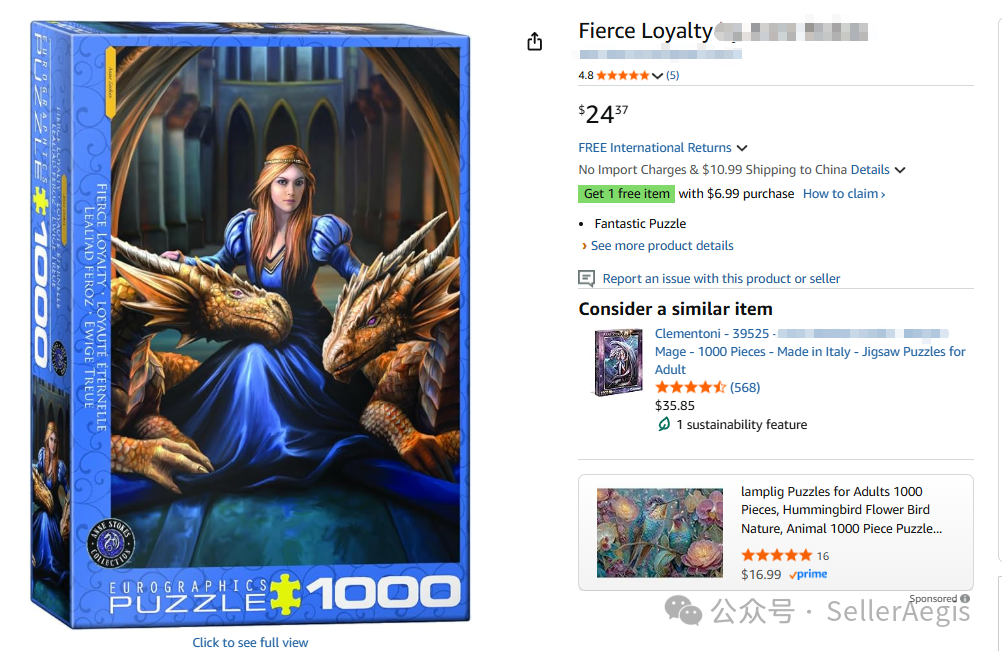Expand the rating breakdown chevron
Viewport: 1002px width, 651px height.
point(657,76)
